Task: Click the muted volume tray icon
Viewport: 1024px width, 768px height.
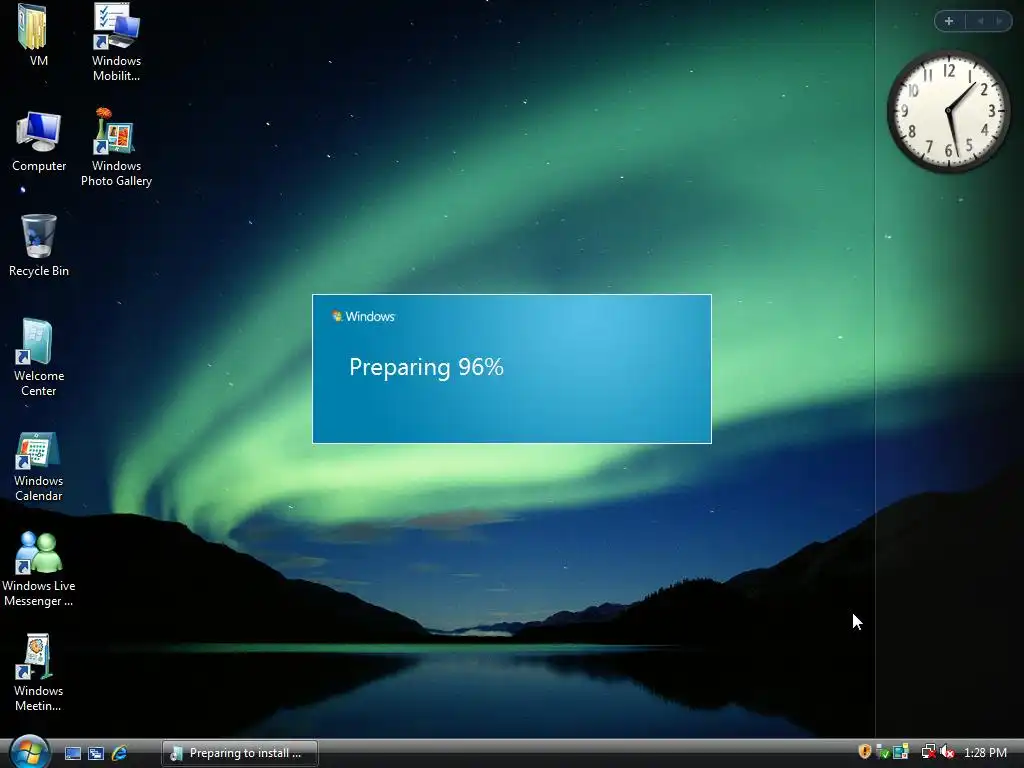Action: click(948, 752)
